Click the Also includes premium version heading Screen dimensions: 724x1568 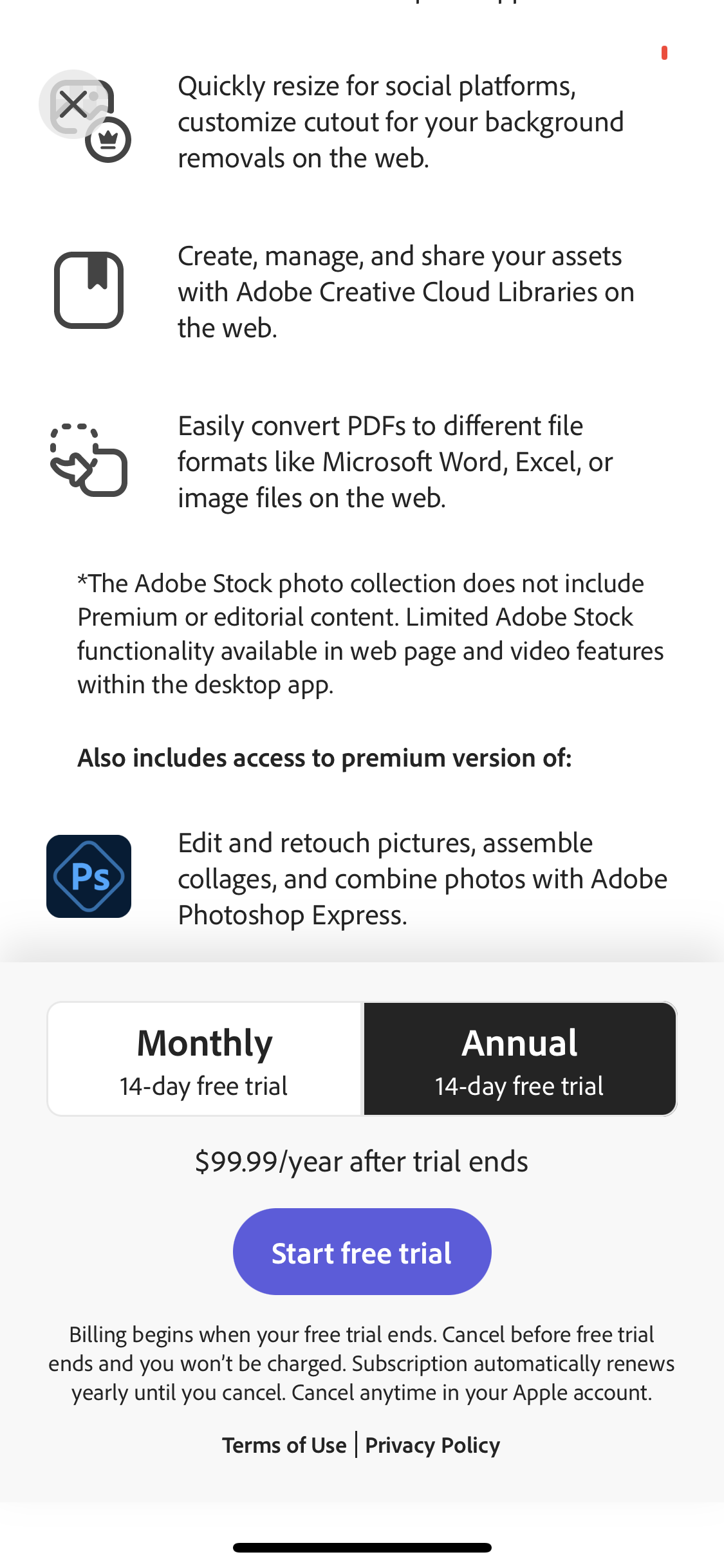(326, 758)
